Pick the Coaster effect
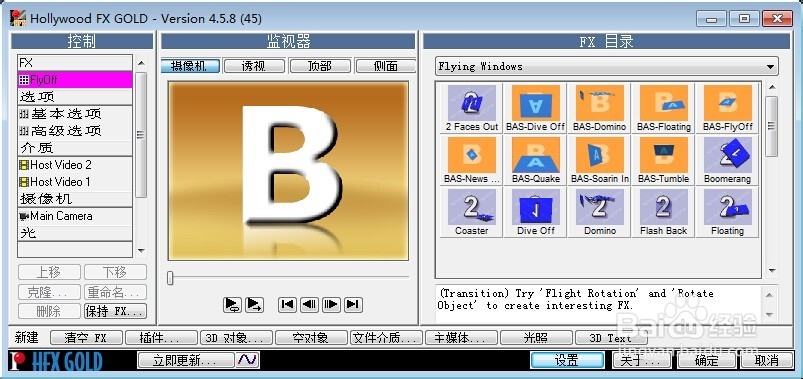803x379 pixels. (472, 212)
